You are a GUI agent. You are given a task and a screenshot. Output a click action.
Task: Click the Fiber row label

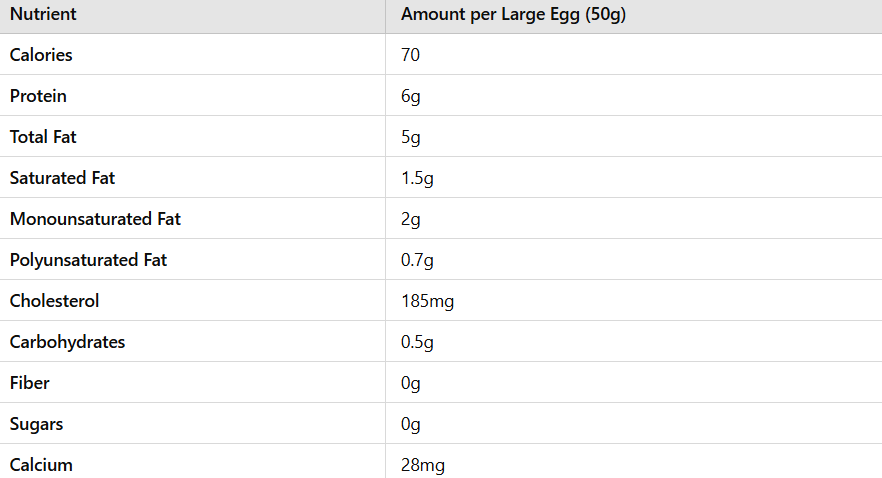(29, 384)
